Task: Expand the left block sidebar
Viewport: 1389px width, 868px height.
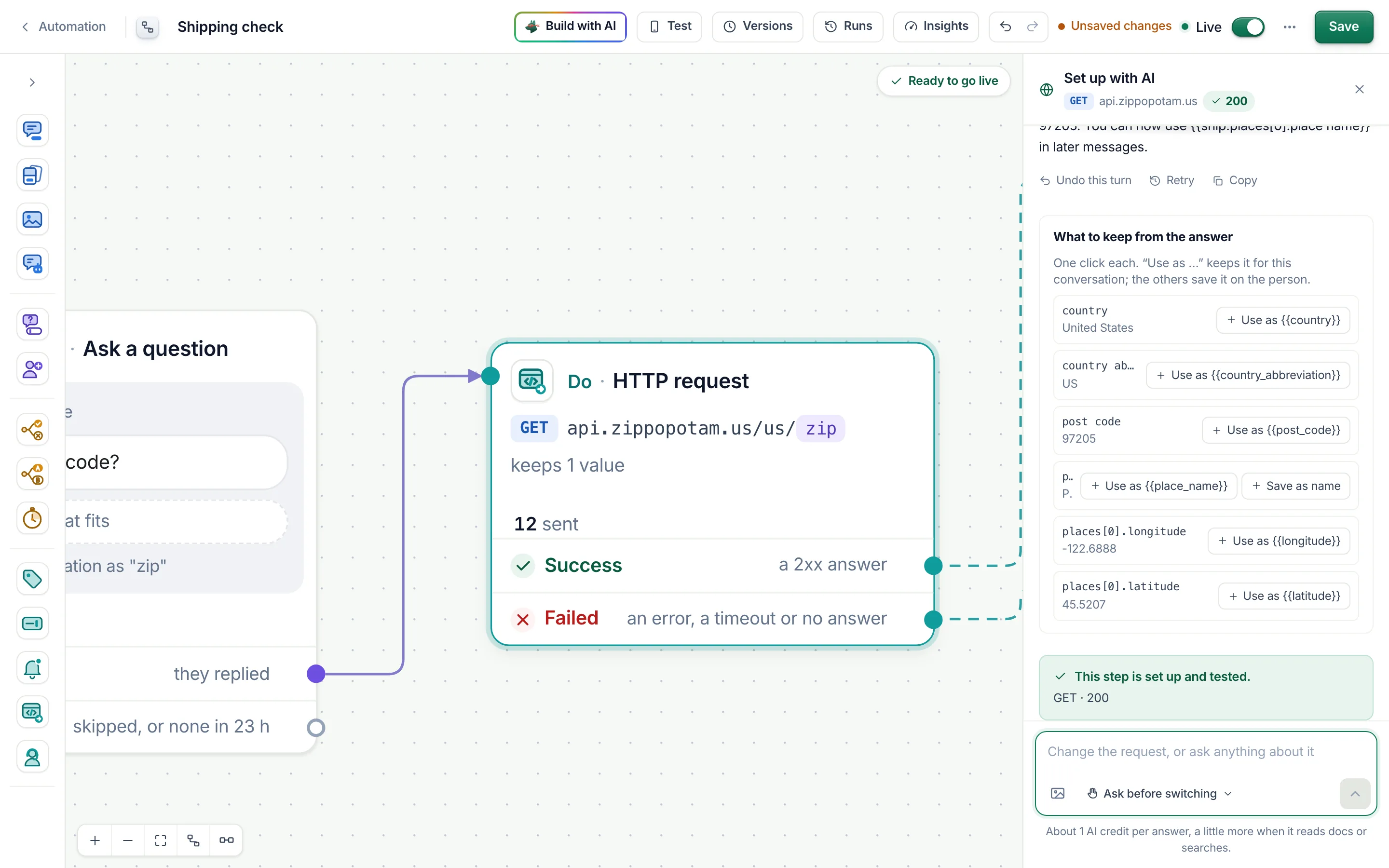Action: pyautogui.click(x=32, y=82)
